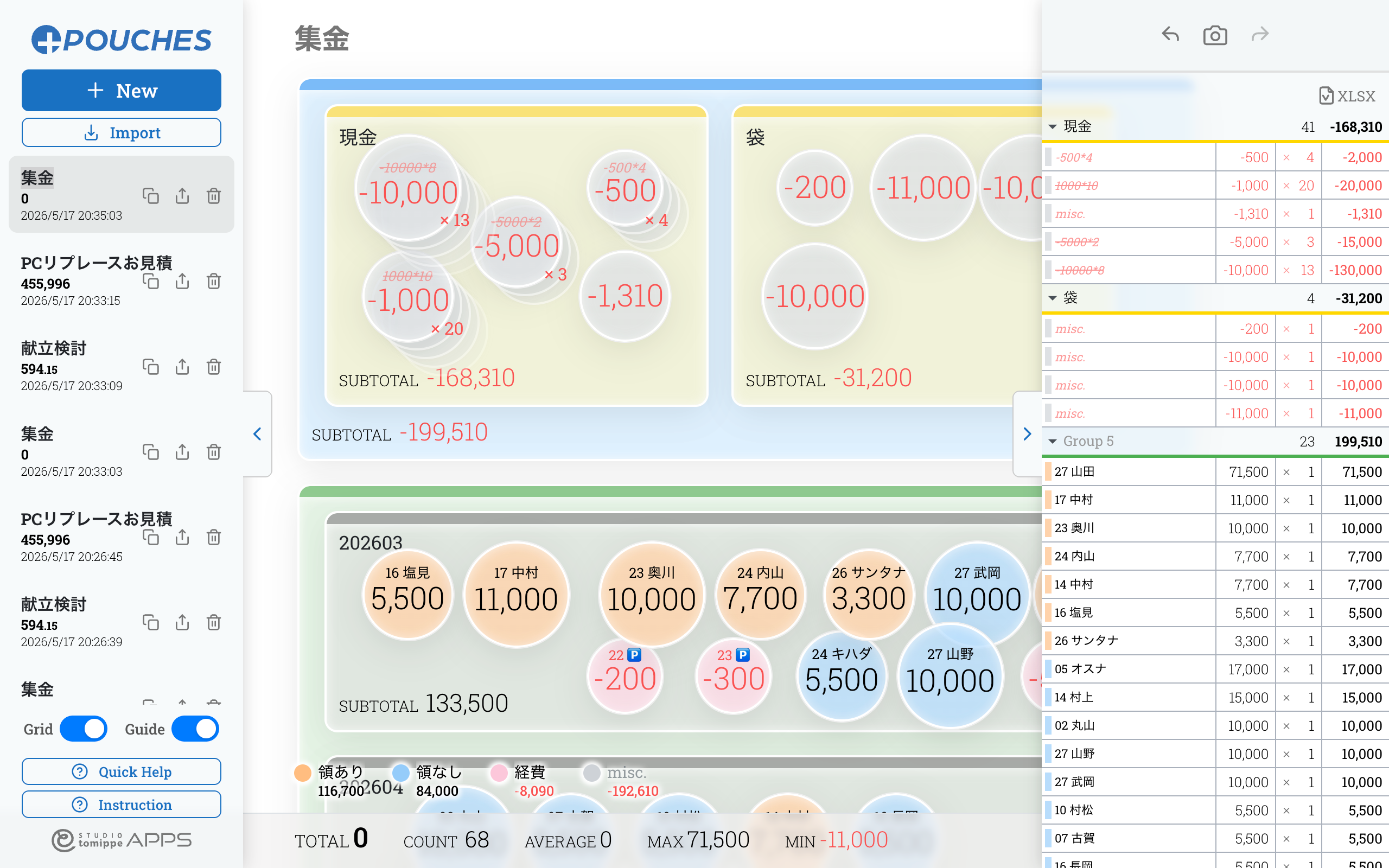The width and height of the screenshot is (1389, 868).
Task: Duplicate PCリプレースお見積 20:33:15 entry
Action: (150, 280)
